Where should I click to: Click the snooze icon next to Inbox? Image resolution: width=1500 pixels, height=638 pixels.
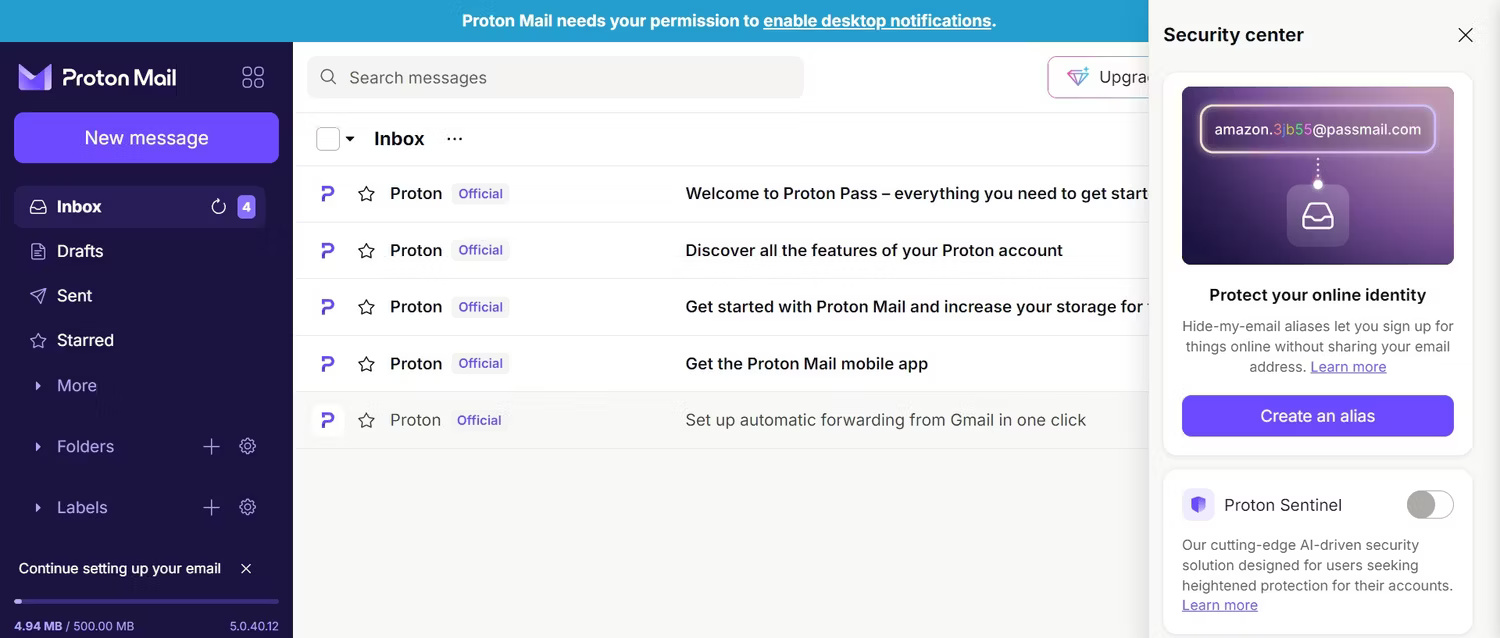218,206
